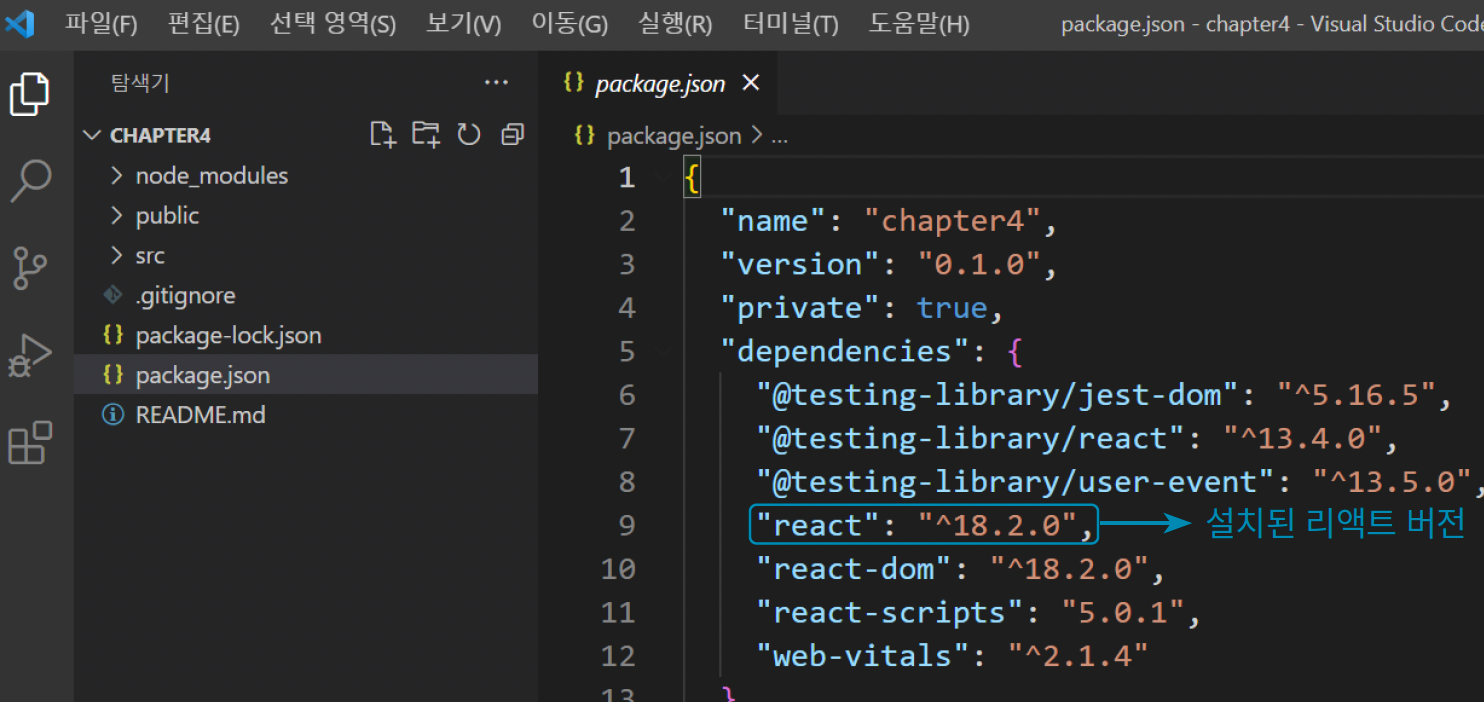Click the README.md info icon
Image resolution: width=1484 pixels, height=702 pixels.
[x=113, y=415]
